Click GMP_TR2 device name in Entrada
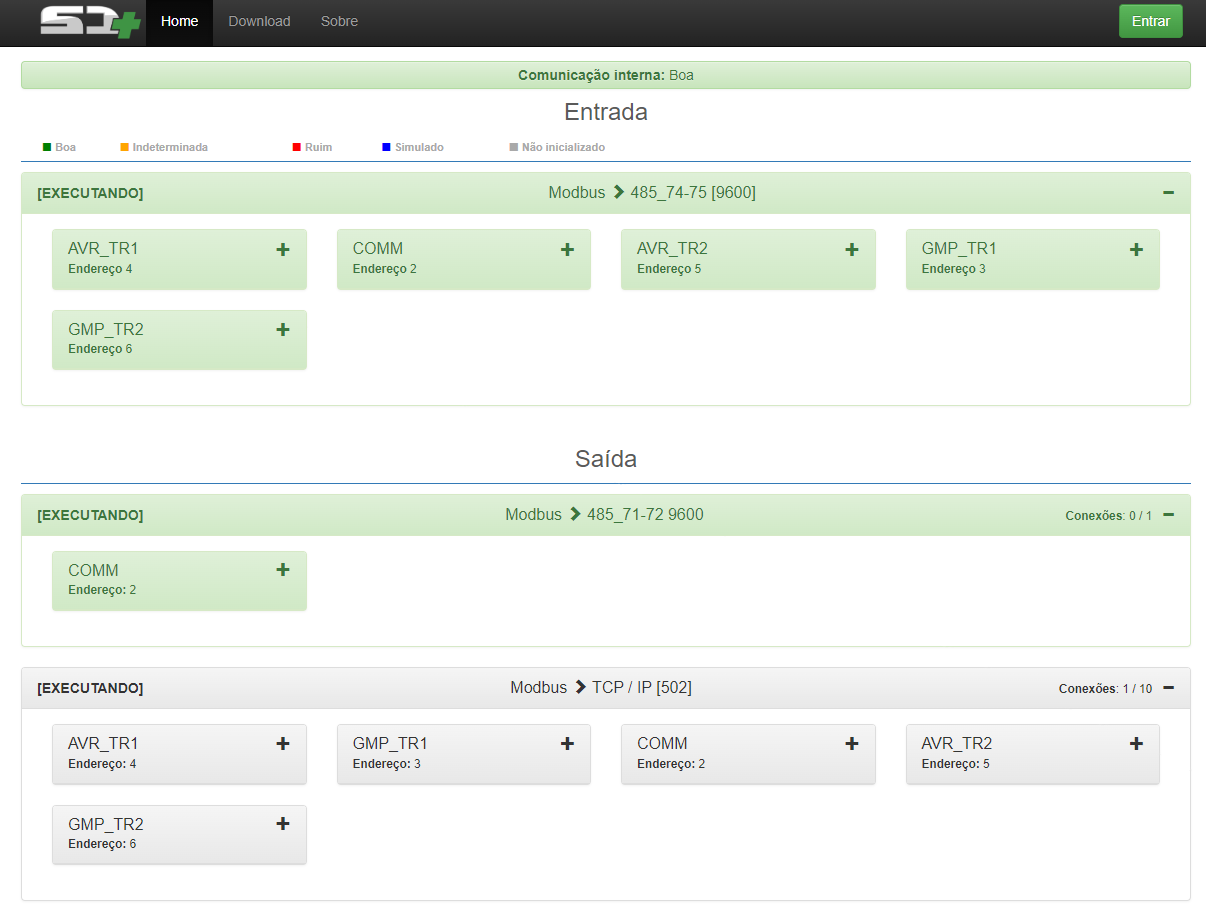This screenshot has height=918, width=1206. point(106,329)
